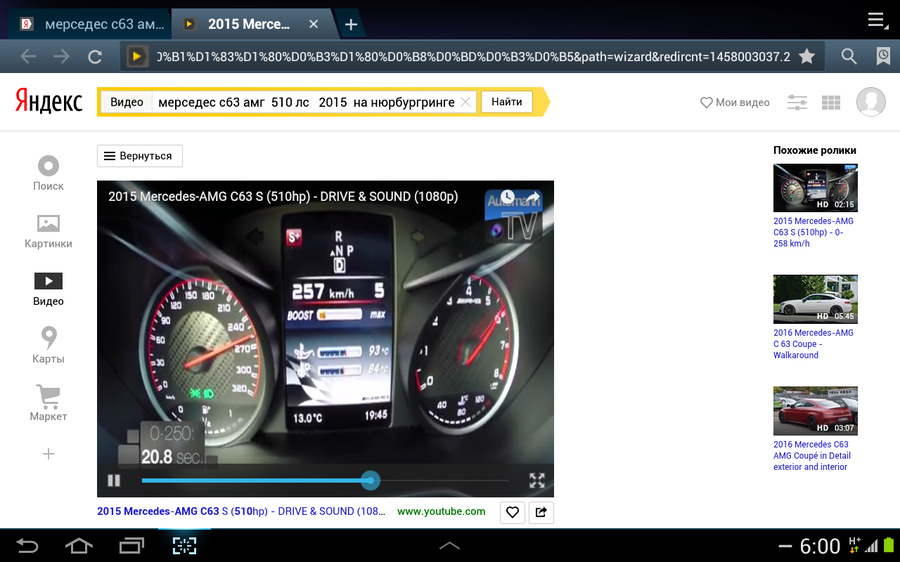Close the 2015 Merce... tab
The height and width of the screenshot is (562, 900).
(313, 24)
